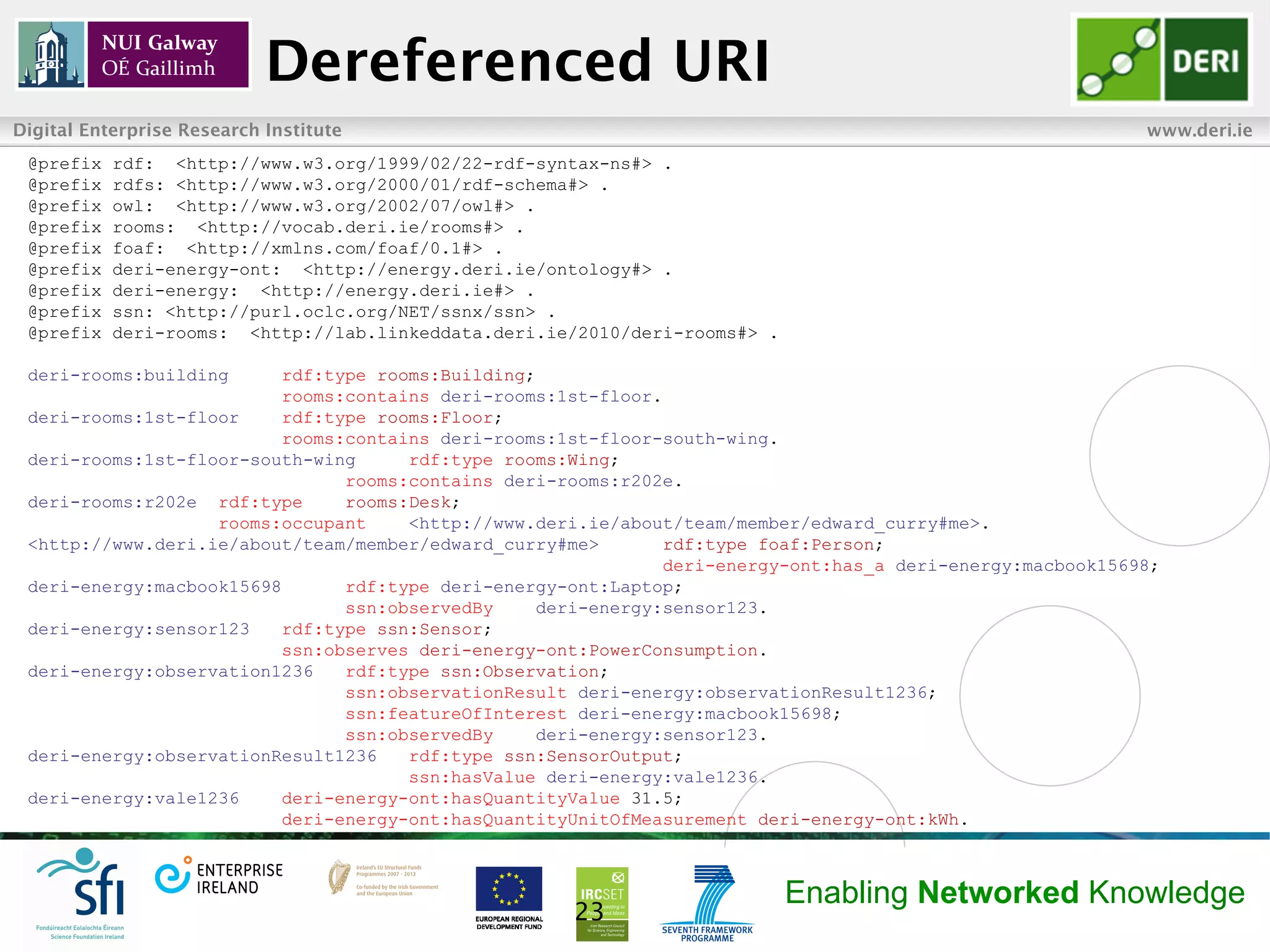Select the ssn:featureOfInterest predicate
Viewport: 1270px width, 952px height.
click(456, 714)
